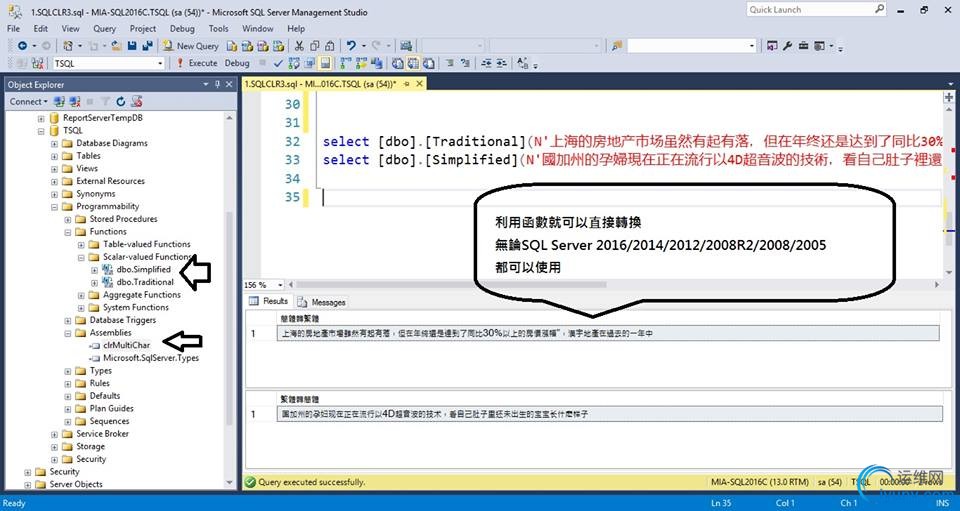Open the Tools menu

[218, 28]
